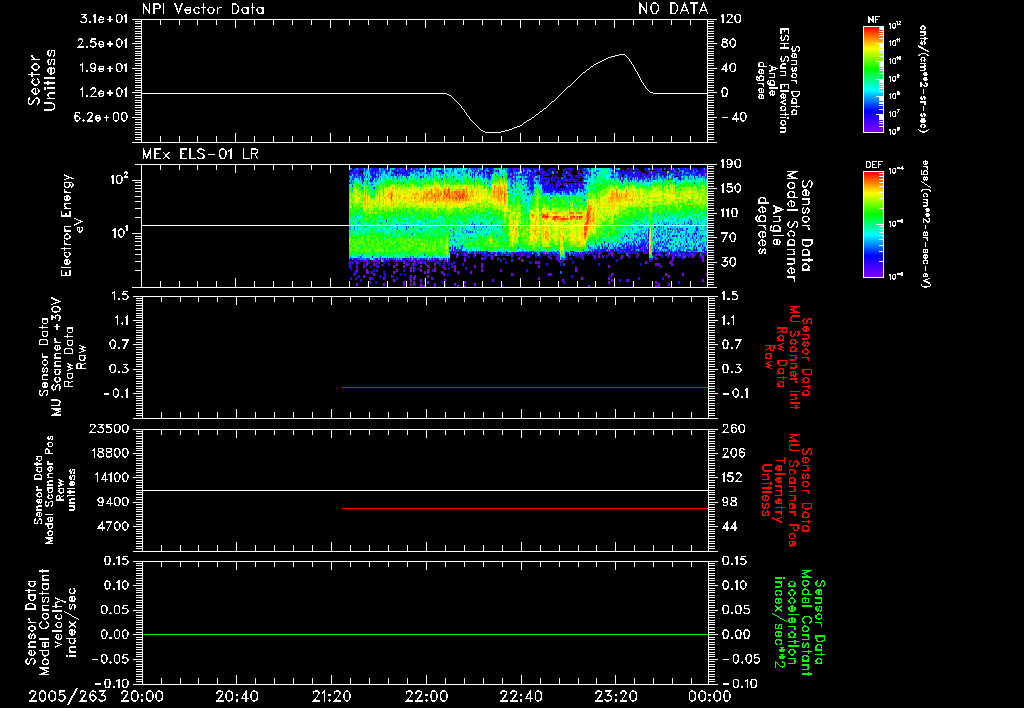Click the '20:00' time axis label
The width and height of the screenshot is (1024, 708).
coord(142,696)
